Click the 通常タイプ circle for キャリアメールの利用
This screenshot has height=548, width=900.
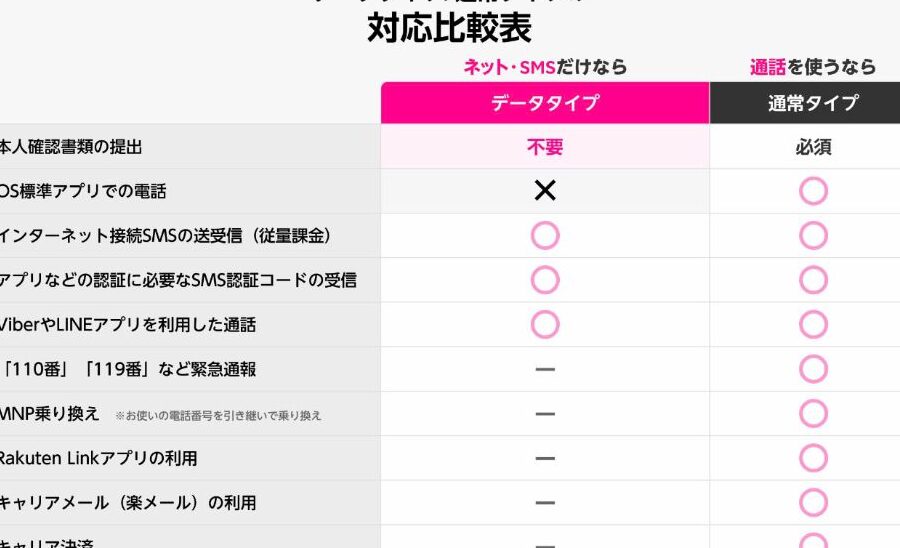[813, 502]
